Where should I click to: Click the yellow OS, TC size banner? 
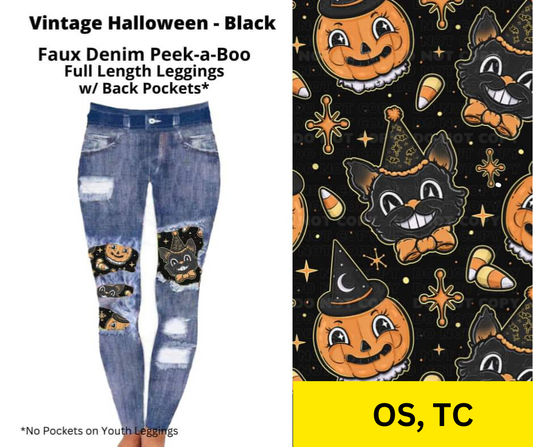413,414
